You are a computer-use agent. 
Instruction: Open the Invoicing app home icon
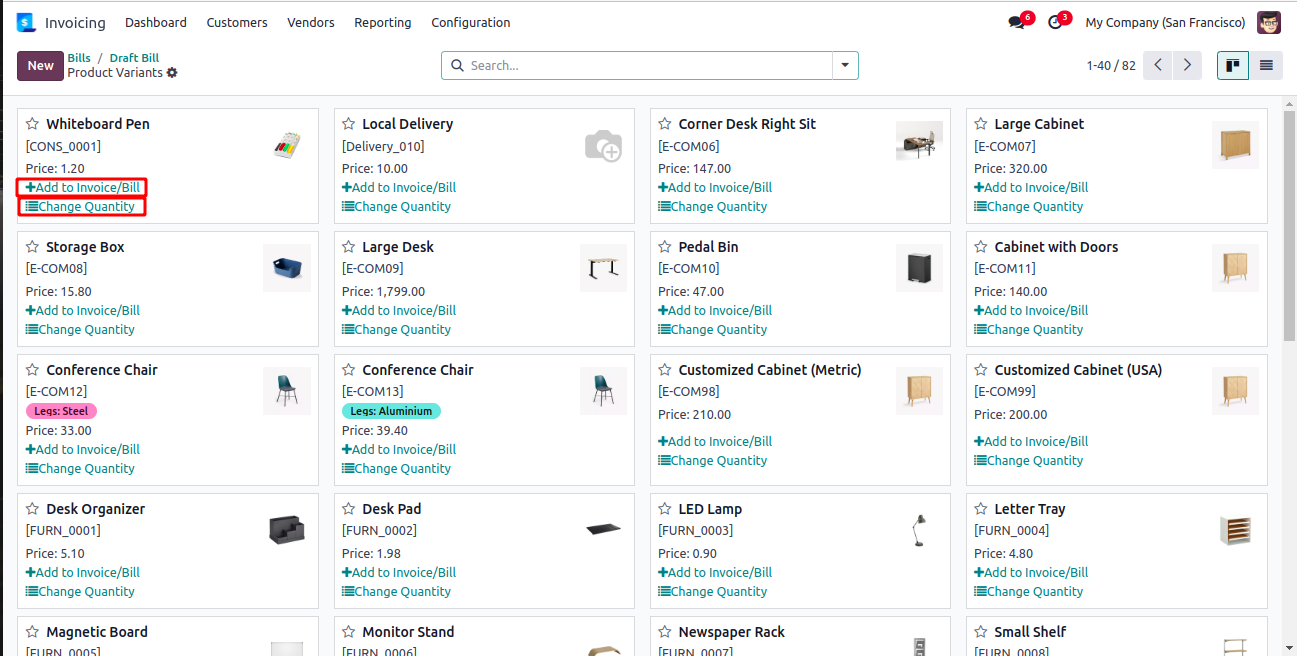click(x=26, y=22)
